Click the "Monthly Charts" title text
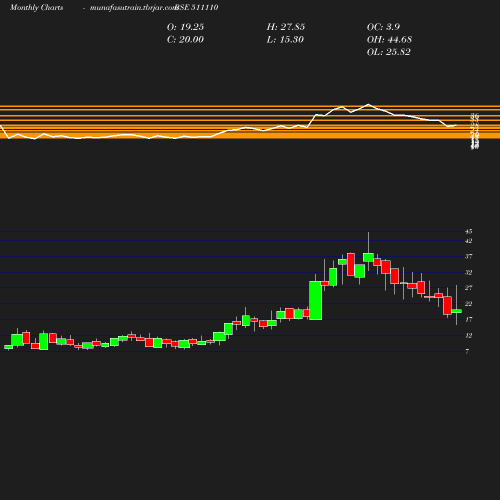The width and height of the screenshot is (500, 500). point(37,7)
